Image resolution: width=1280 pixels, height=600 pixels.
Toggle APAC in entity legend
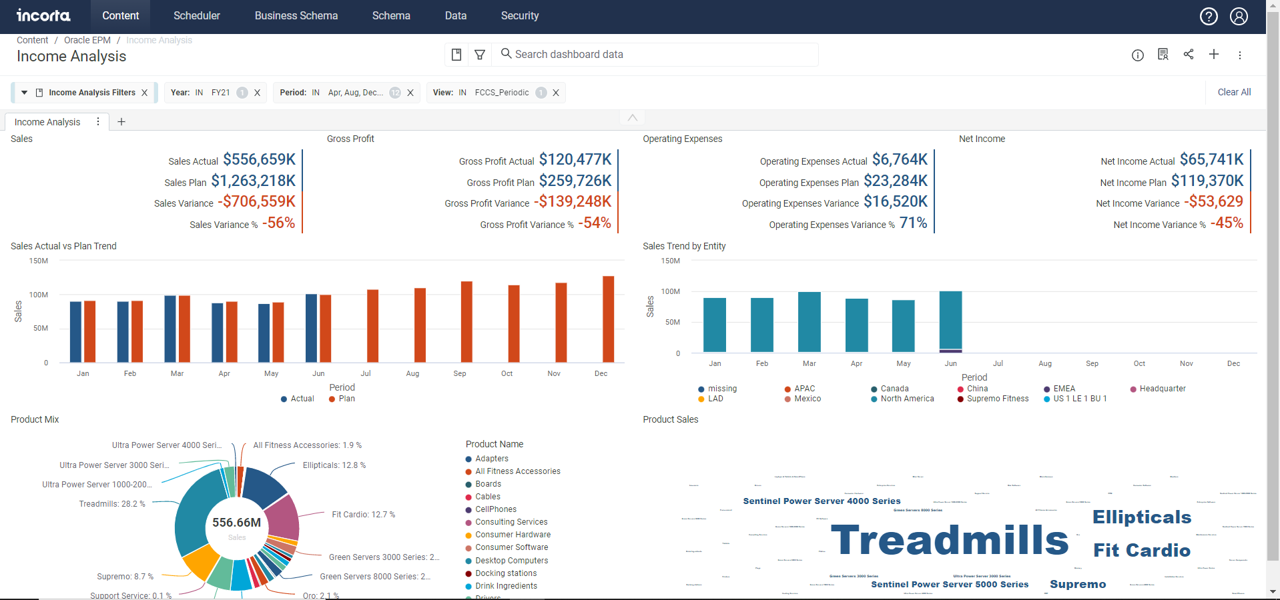(x=800, y=388)
